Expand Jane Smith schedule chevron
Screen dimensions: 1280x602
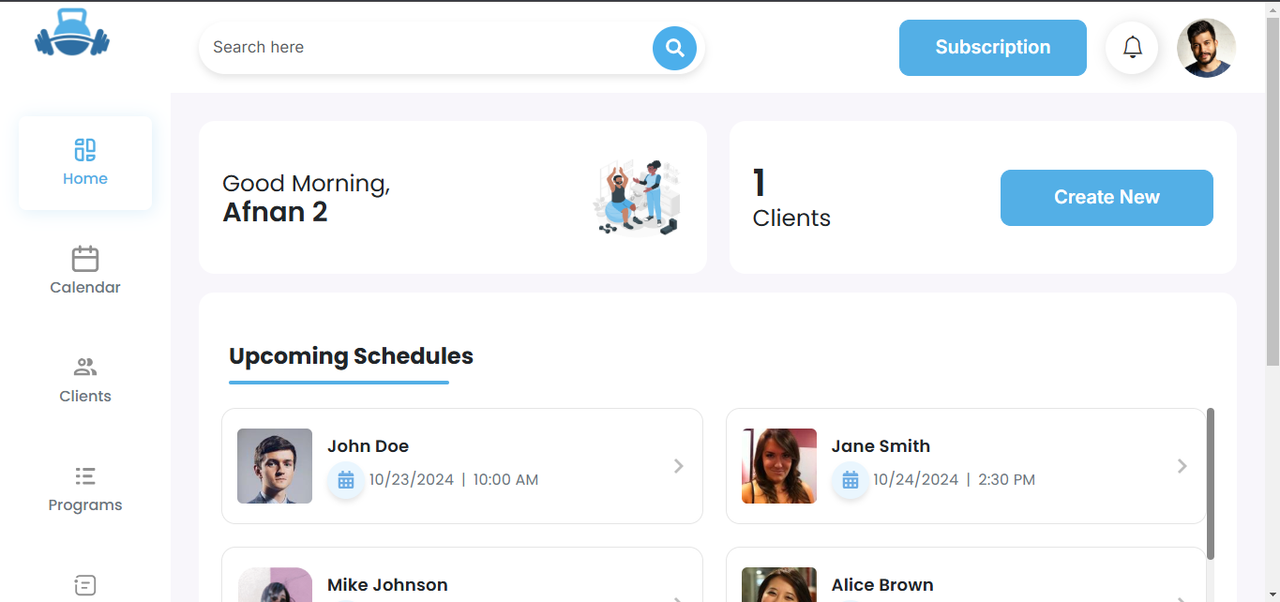(1182, 466)
